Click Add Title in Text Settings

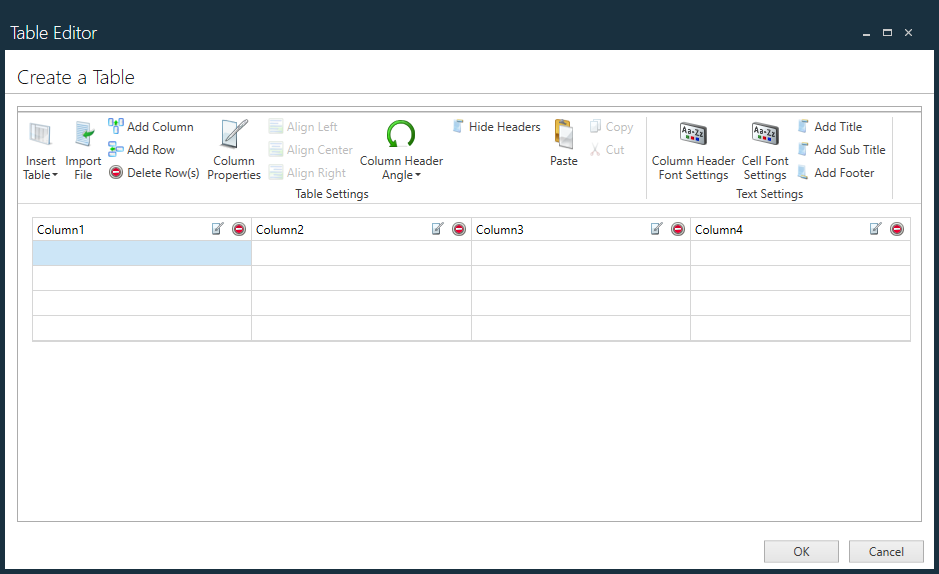(x=830, y=127)
